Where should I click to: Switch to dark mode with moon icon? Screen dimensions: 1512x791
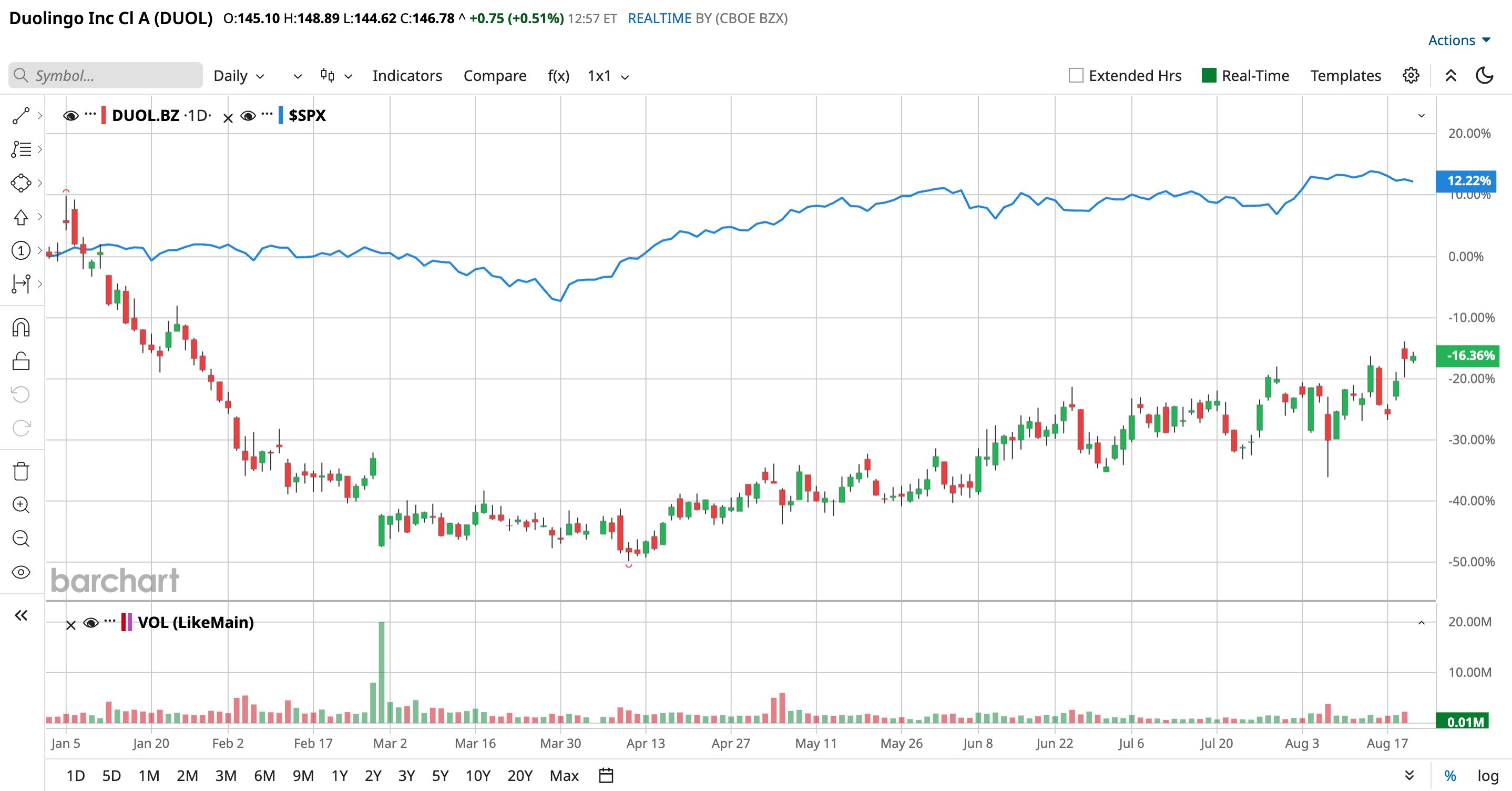coord(1485,76)
